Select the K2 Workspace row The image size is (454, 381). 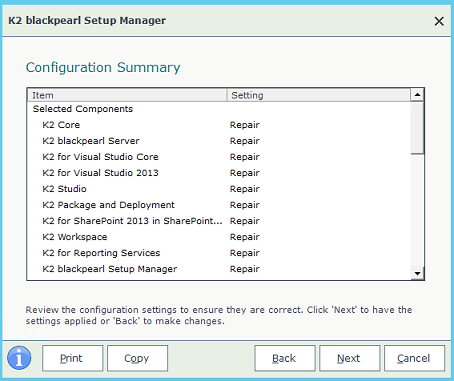(x=219, y=237)
